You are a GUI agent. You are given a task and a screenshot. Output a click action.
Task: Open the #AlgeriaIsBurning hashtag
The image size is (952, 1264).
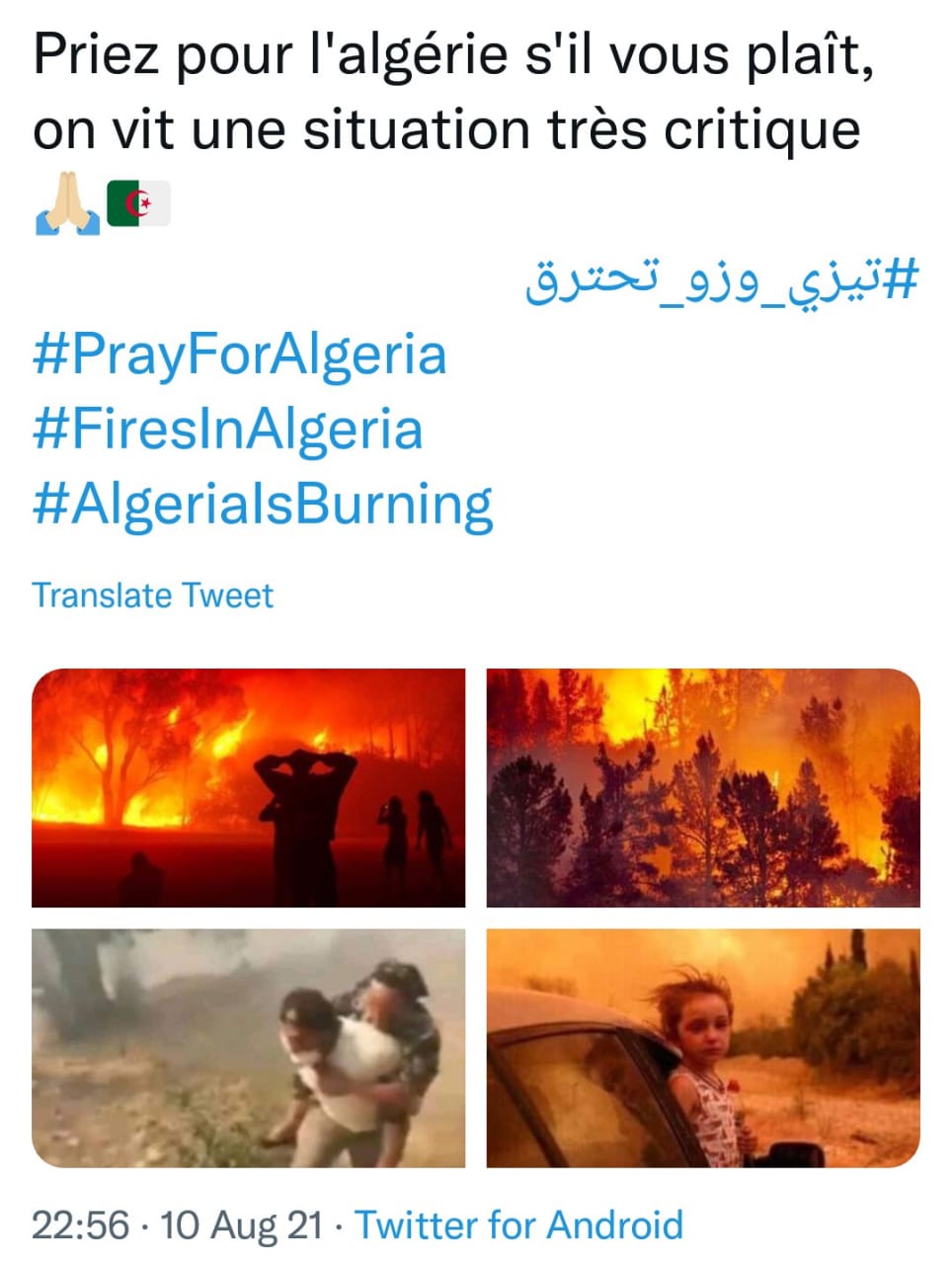pos(263,505)
